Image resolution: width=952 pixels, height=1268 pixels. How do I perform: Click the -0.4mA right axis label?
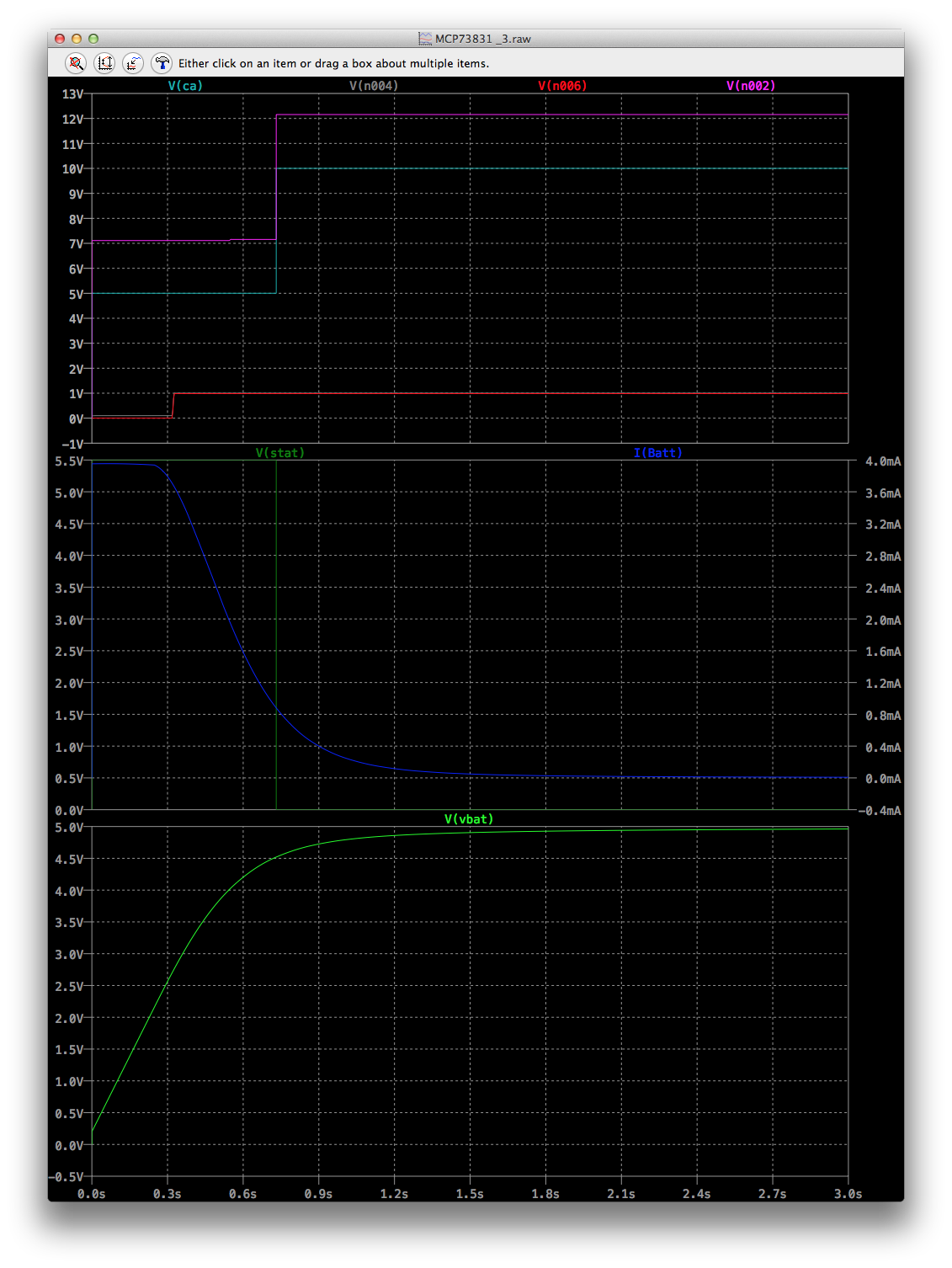click(880, 811)
